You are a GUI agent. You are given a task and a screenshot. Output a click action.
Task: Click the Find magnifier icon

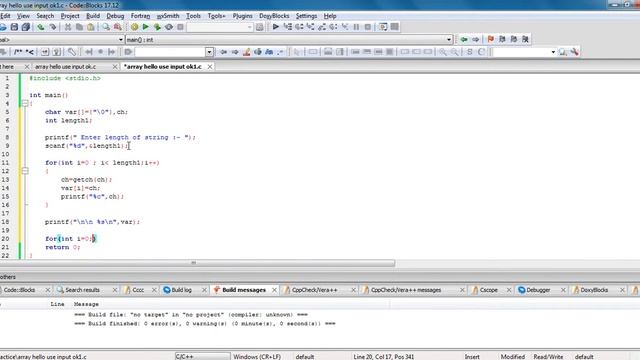tap(106, 27)
